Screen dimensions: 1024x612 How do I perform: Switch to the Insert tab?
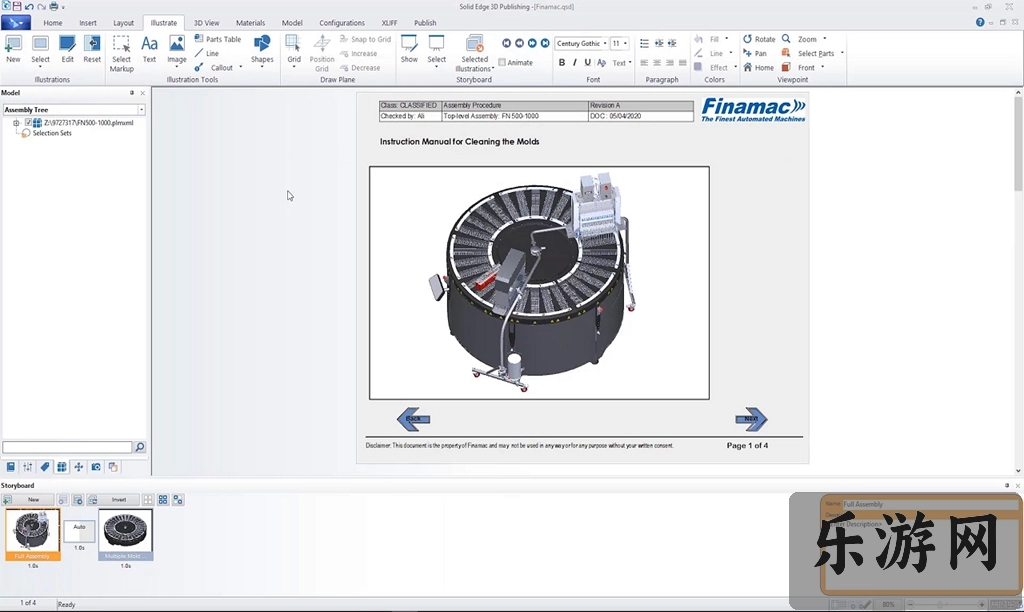pos(88,23)
